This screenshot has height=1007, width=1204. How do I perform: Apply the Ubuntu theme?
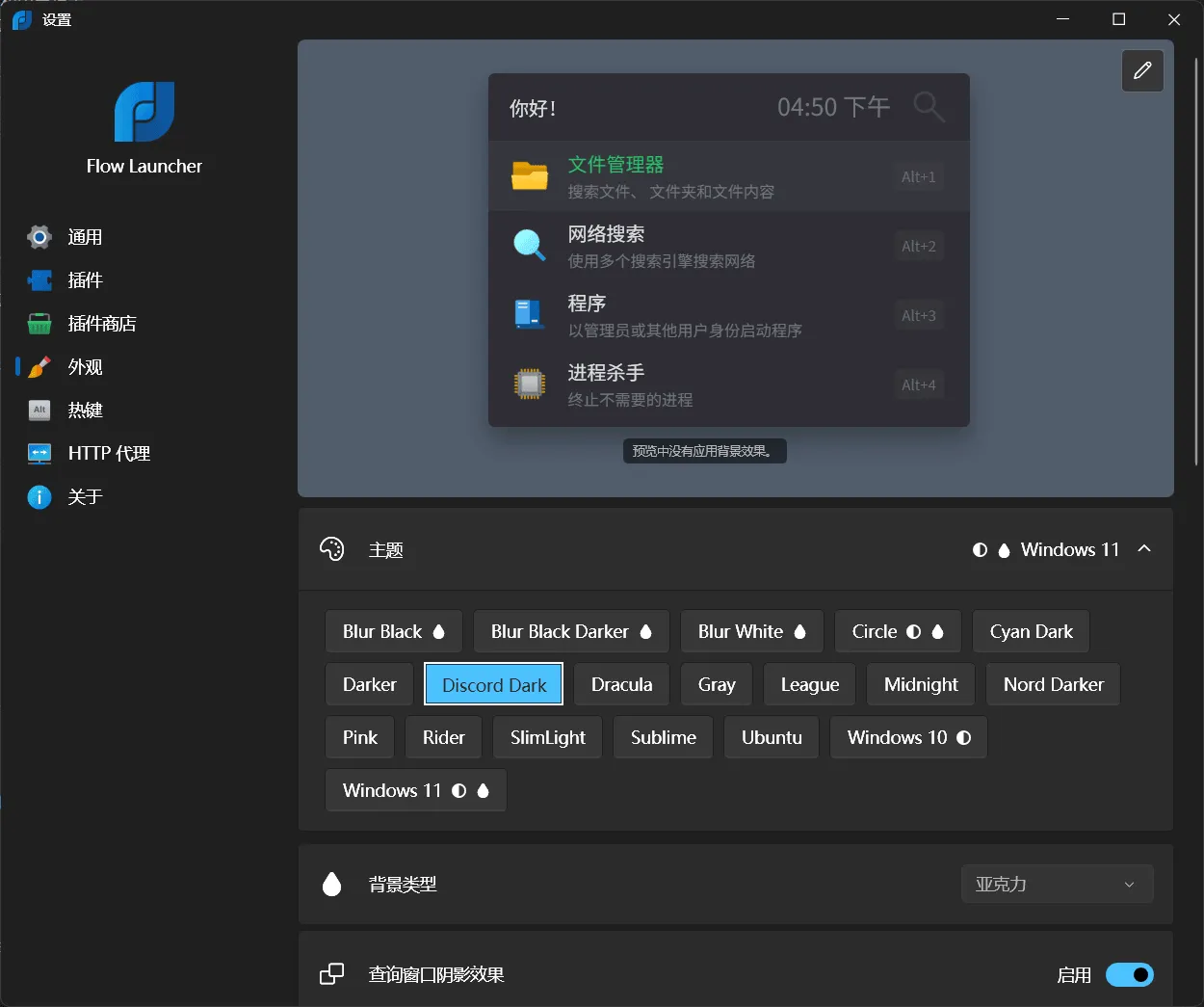pos(772,738)
